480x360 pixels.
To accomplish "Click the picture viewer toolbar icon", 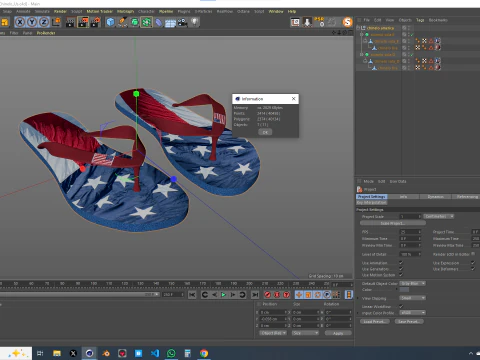I will pos(295,22).
